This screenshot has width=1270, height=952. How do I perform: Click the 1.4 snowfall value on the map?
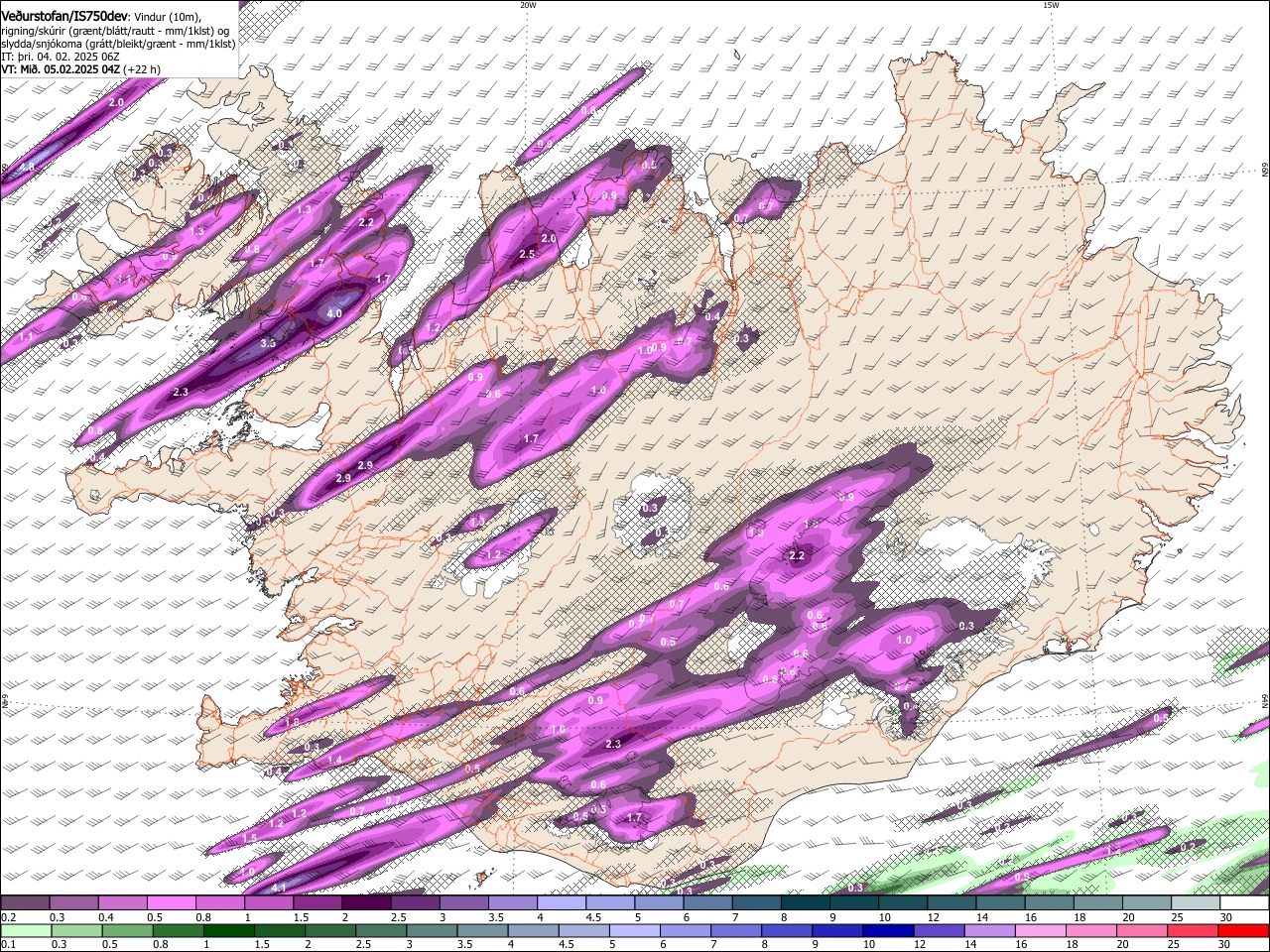(x=334, y=760)
